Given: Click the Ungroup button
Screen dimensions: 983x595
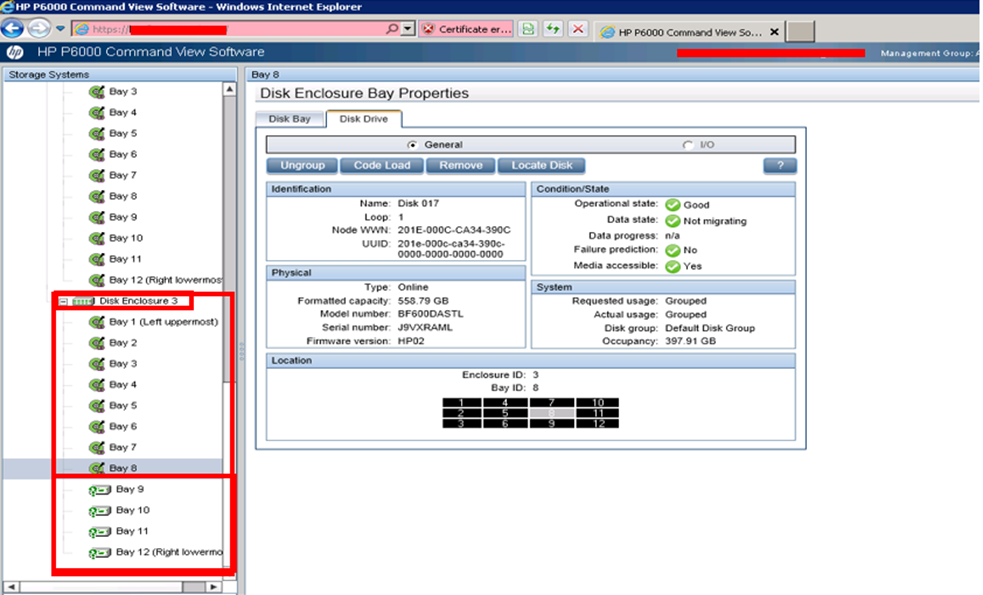Looking at the screenshot, I should tap(302, 165).
